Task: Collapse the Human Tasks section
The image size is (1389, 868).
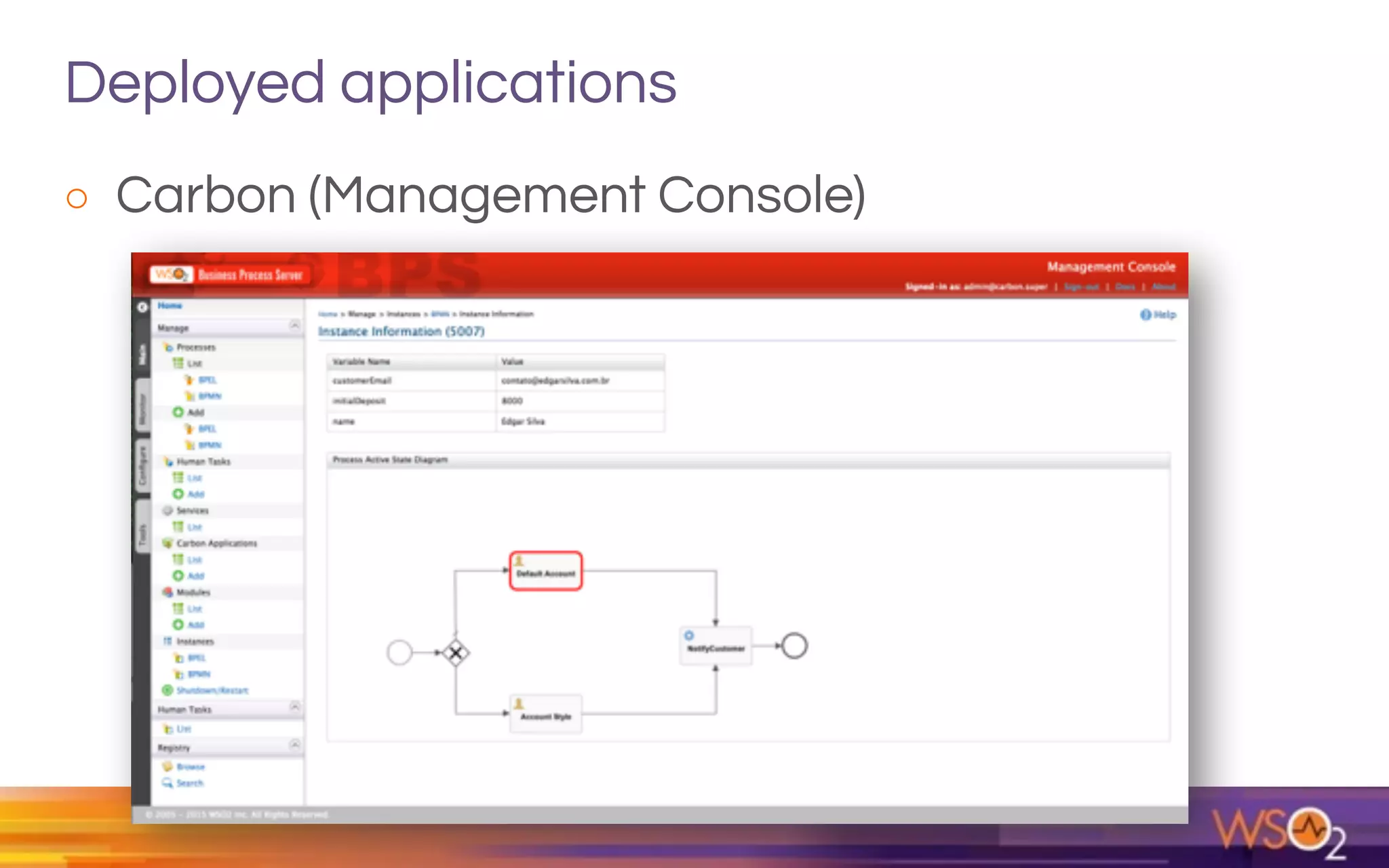Action: tap(295, 707)
